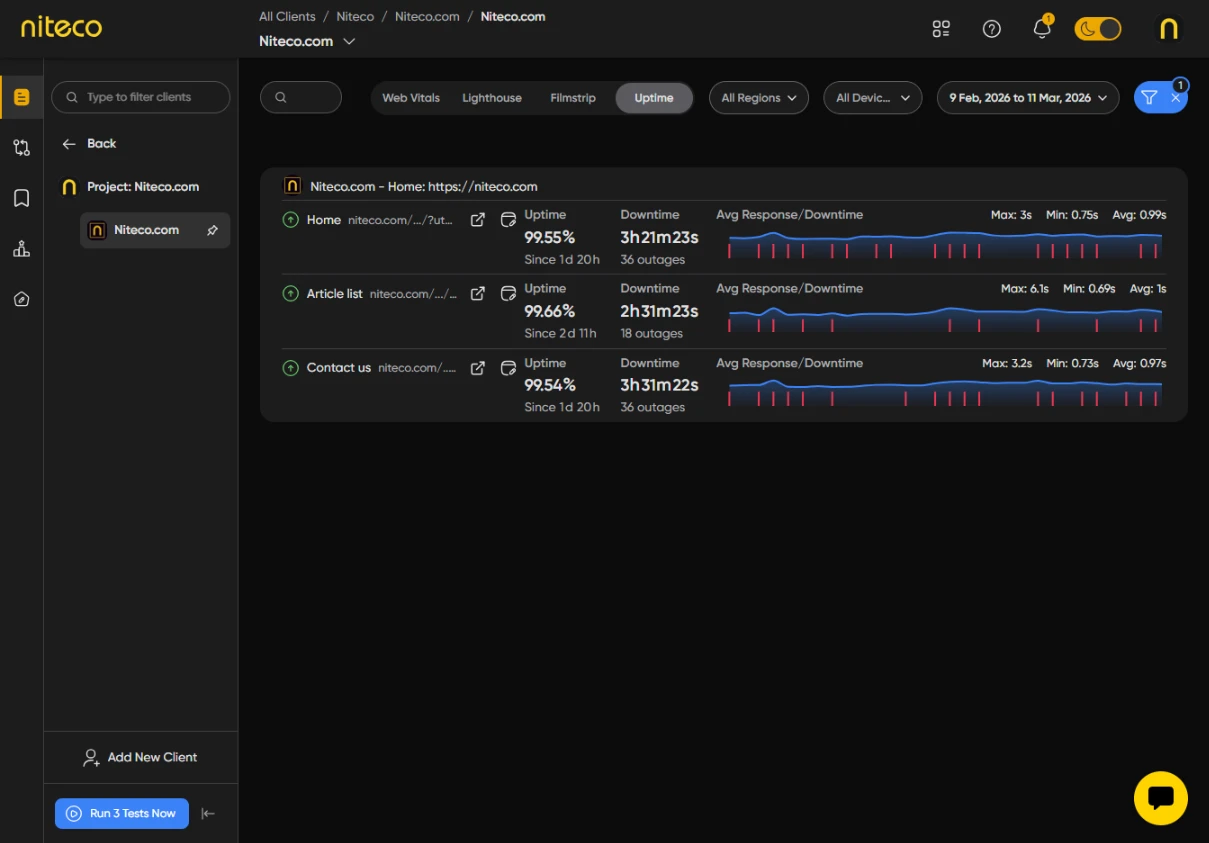Click the 99.66% uptime value
The height and width of the screenshot is (843, 1209).
550,311
